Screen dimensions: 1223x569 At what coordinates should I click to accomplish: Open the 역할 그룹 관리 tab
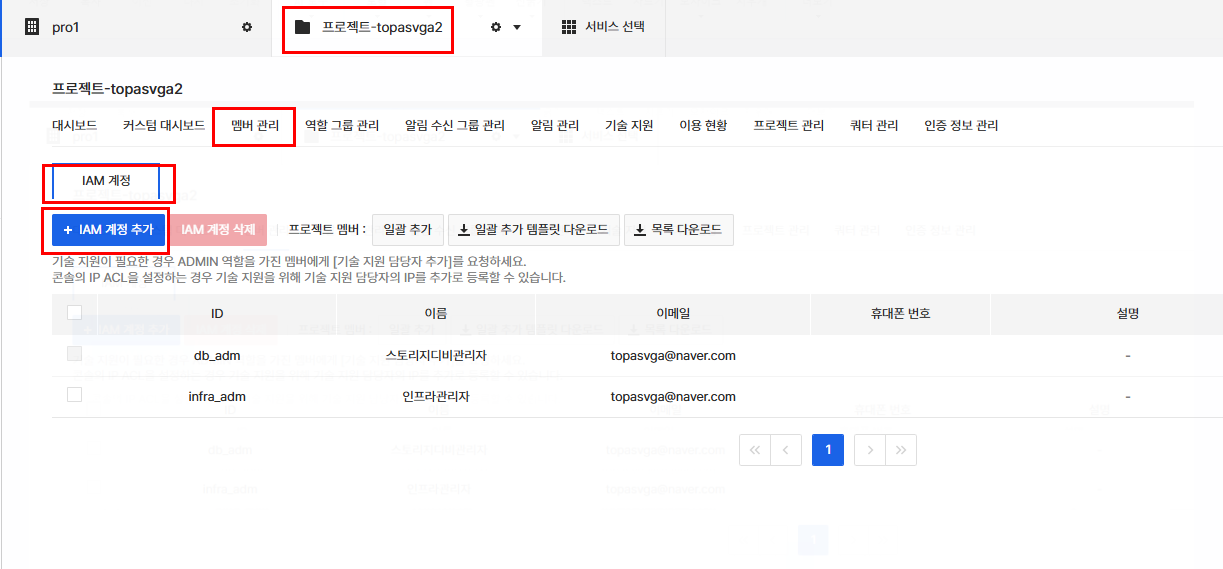pos(342,125)
